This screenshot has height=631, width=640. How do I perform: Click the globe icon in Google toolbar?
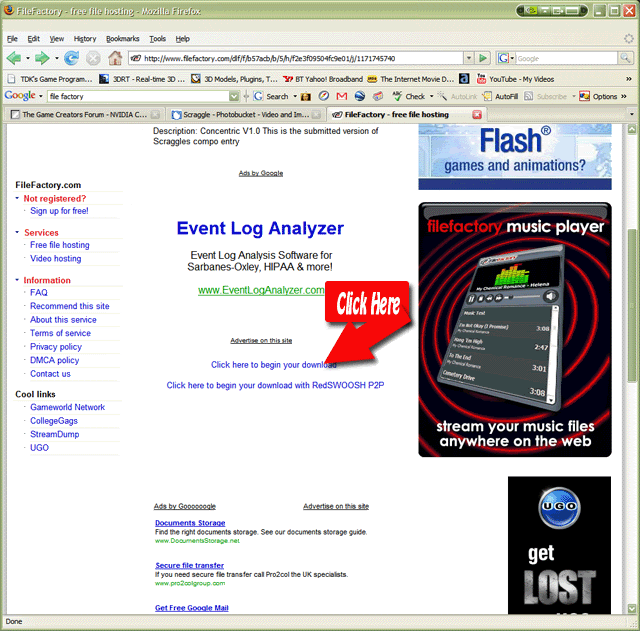[x=360, y=96]
